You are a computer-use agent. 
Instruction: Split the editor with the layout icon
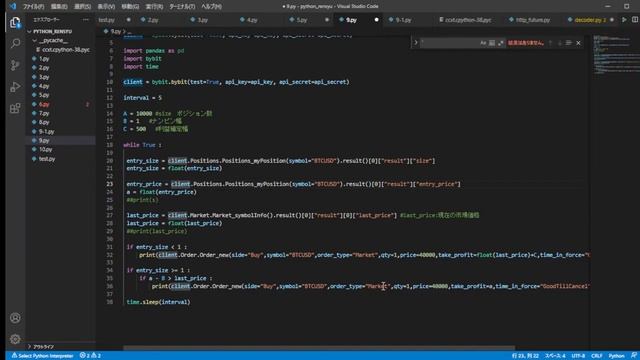[x=635, y=20]
